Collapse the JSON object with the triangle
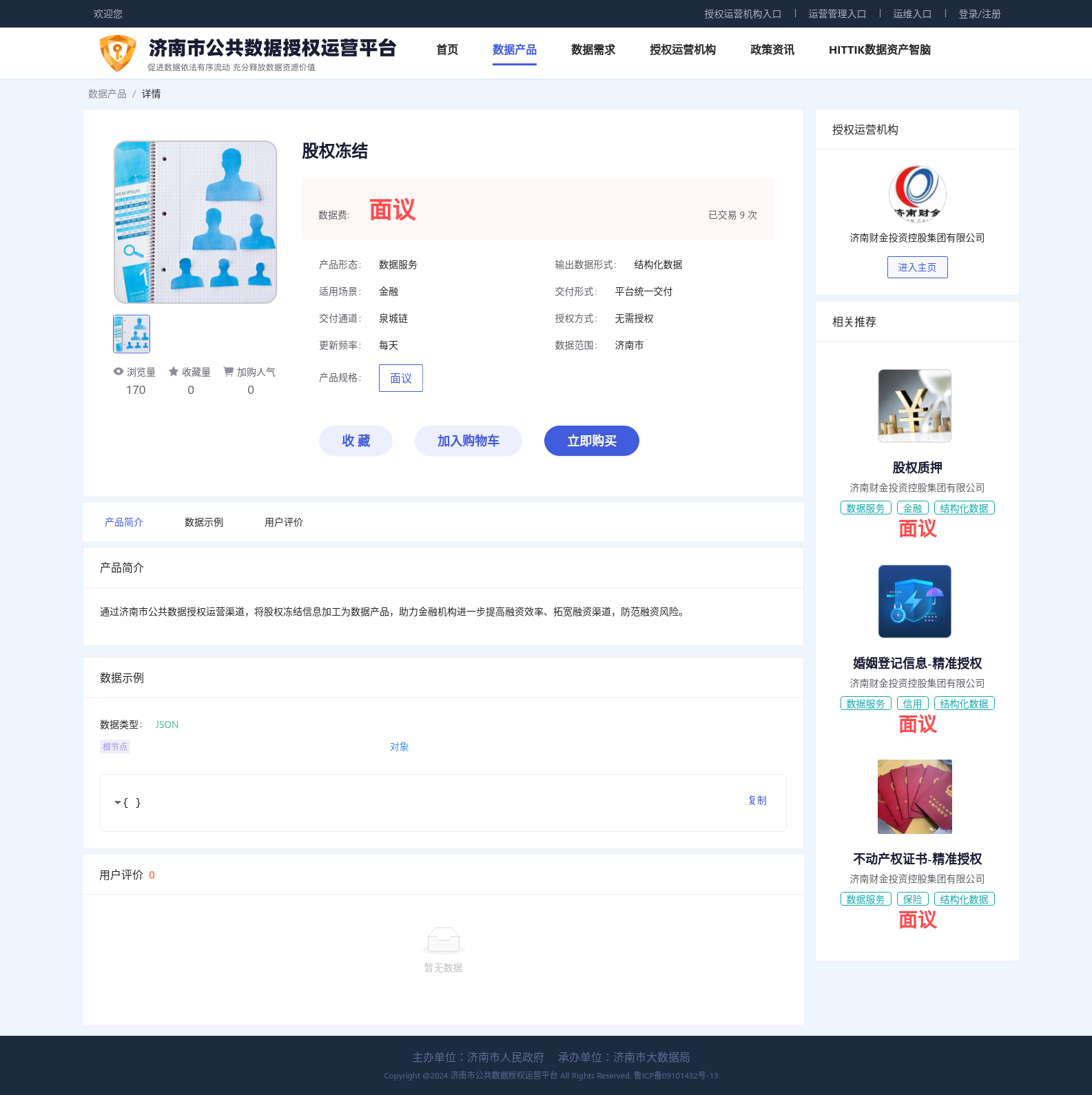The height and width of the screenshot is (1095, 1092). tap(118, 802)
